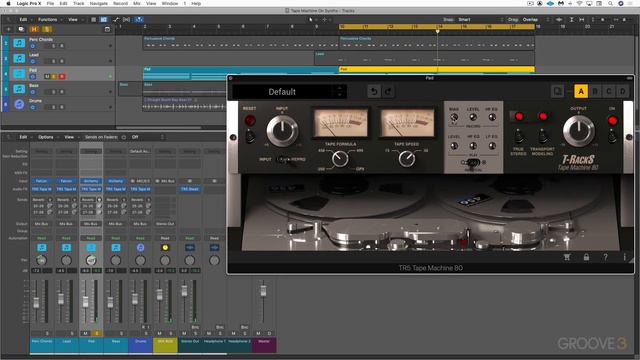Click the Alchemy instrument slot on Pad channel

[x=91, y=181]
